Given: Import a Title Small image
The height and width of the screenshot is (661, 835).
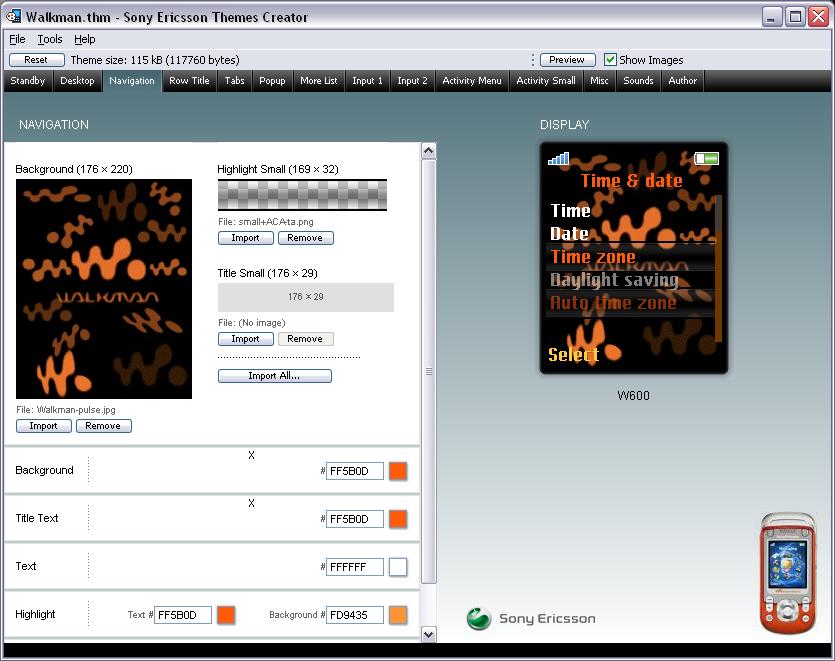Looking at the screenshot, I should (x=245, y=339).
